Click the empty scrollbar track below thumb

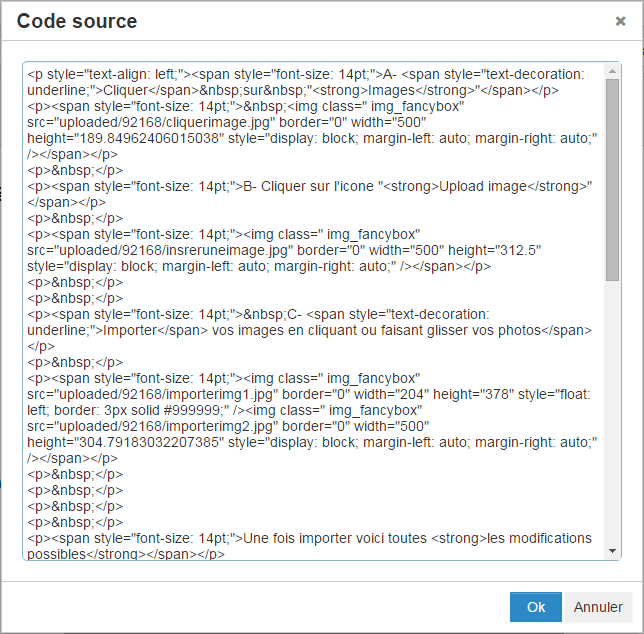coord(612,411)
